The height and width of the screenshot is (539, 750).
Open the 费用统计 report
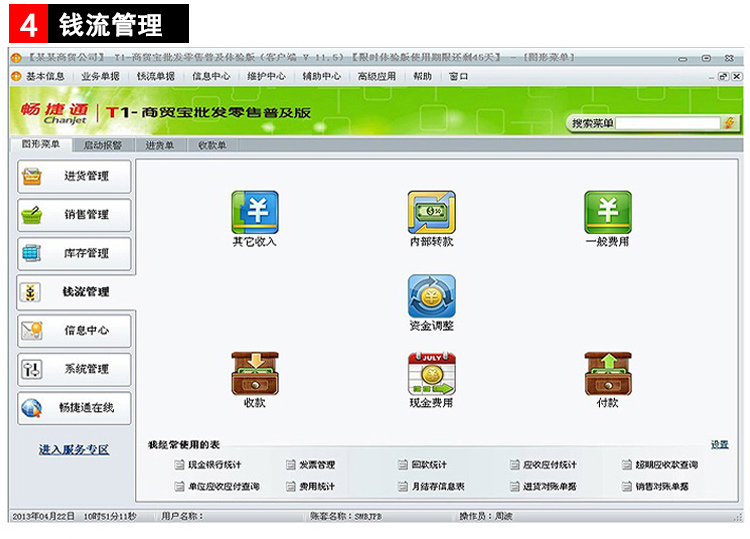tap(310, 486)
